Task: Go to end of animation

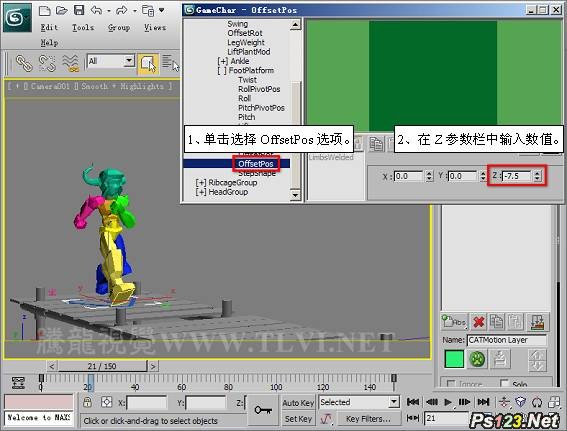Action: point(483,402)
